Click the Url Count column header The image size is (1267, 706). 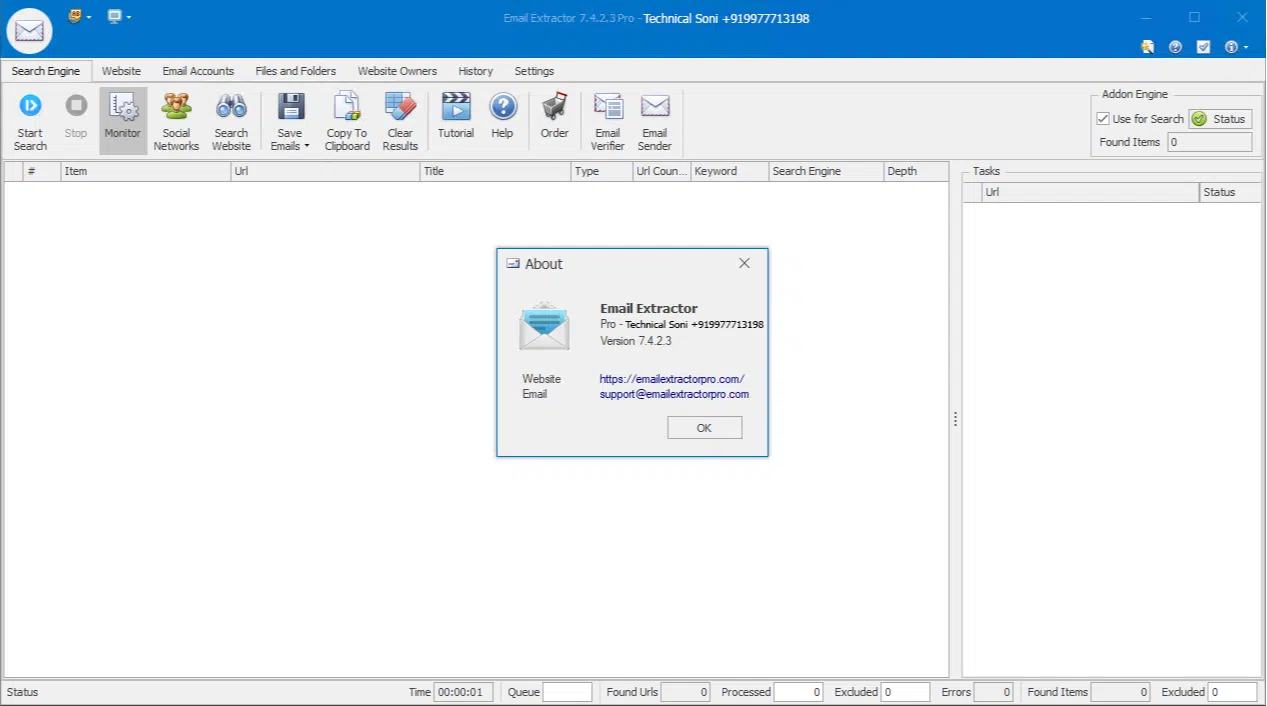pos(662,171)
